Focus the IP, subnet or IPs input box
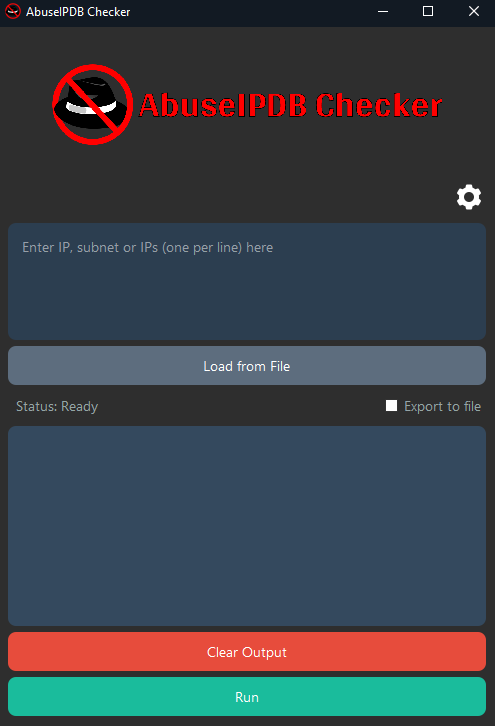The width and height of the screenshot is (495, 726). (247, 282)
